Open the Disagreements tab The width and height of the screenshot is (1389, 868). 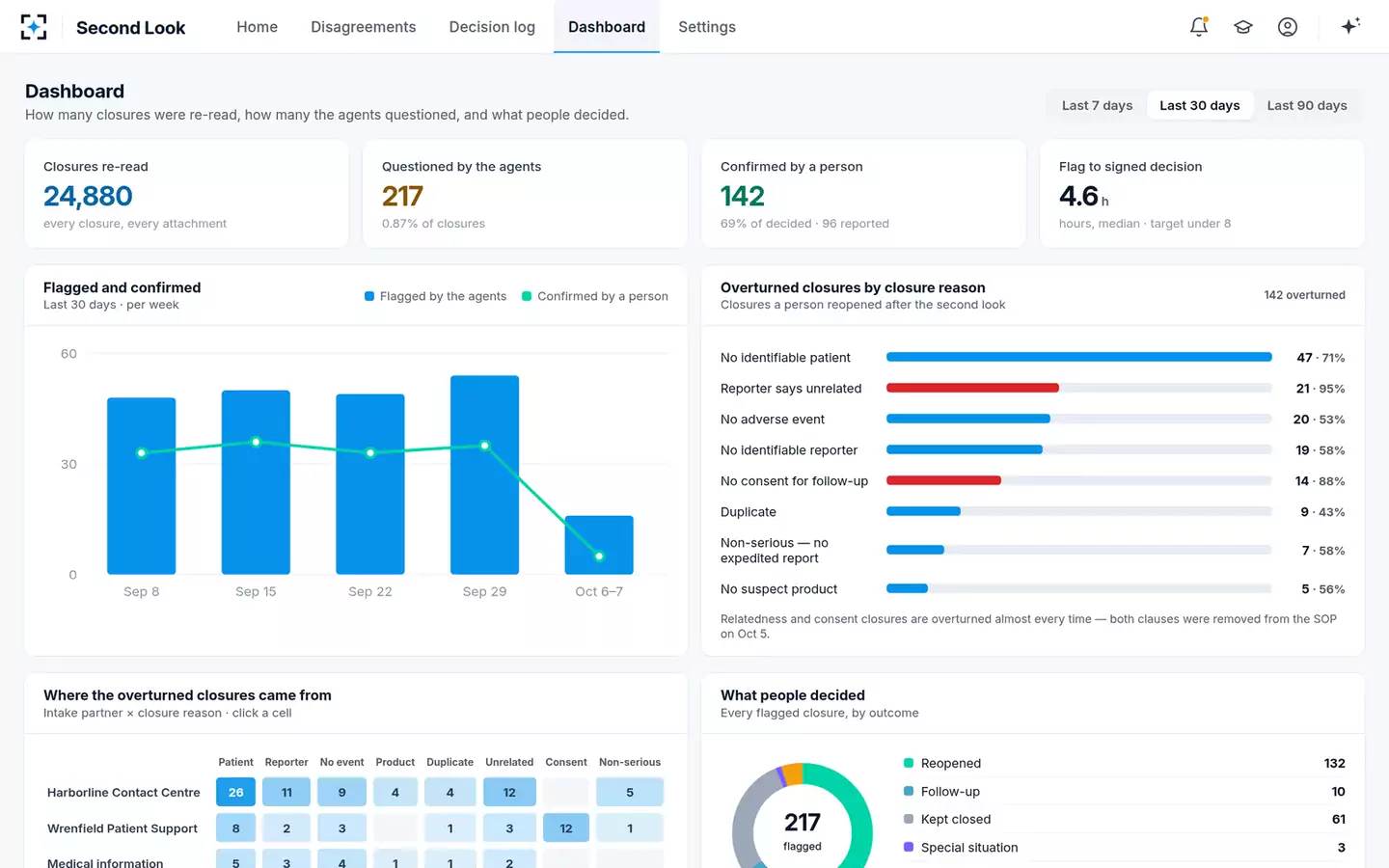[x=364, y=27]
